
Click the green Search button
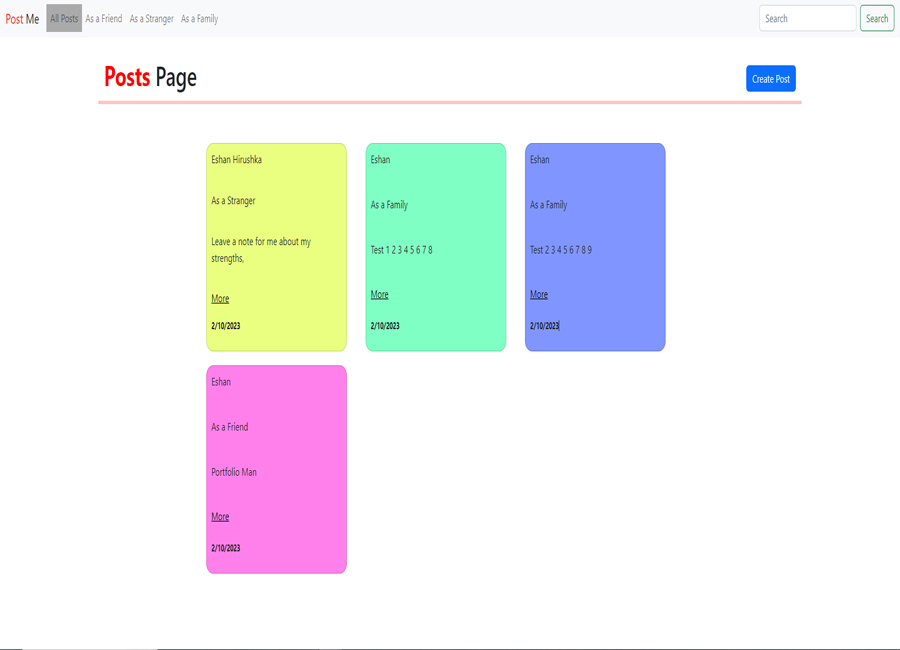pyautogui.click(x=877, y=18)
